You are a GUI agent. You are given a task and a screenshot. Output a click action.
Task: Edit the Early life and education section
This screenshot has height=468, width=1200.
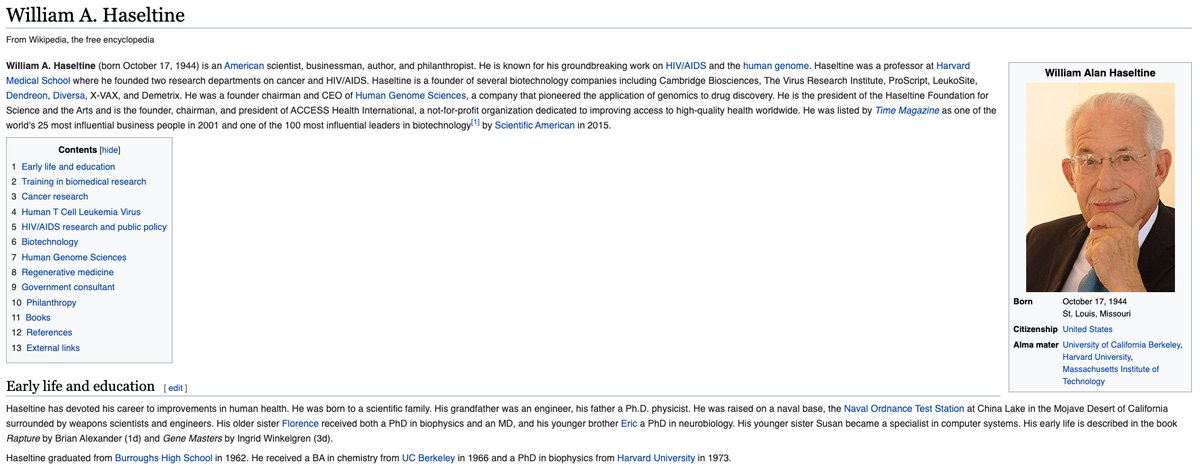point(175,387)
